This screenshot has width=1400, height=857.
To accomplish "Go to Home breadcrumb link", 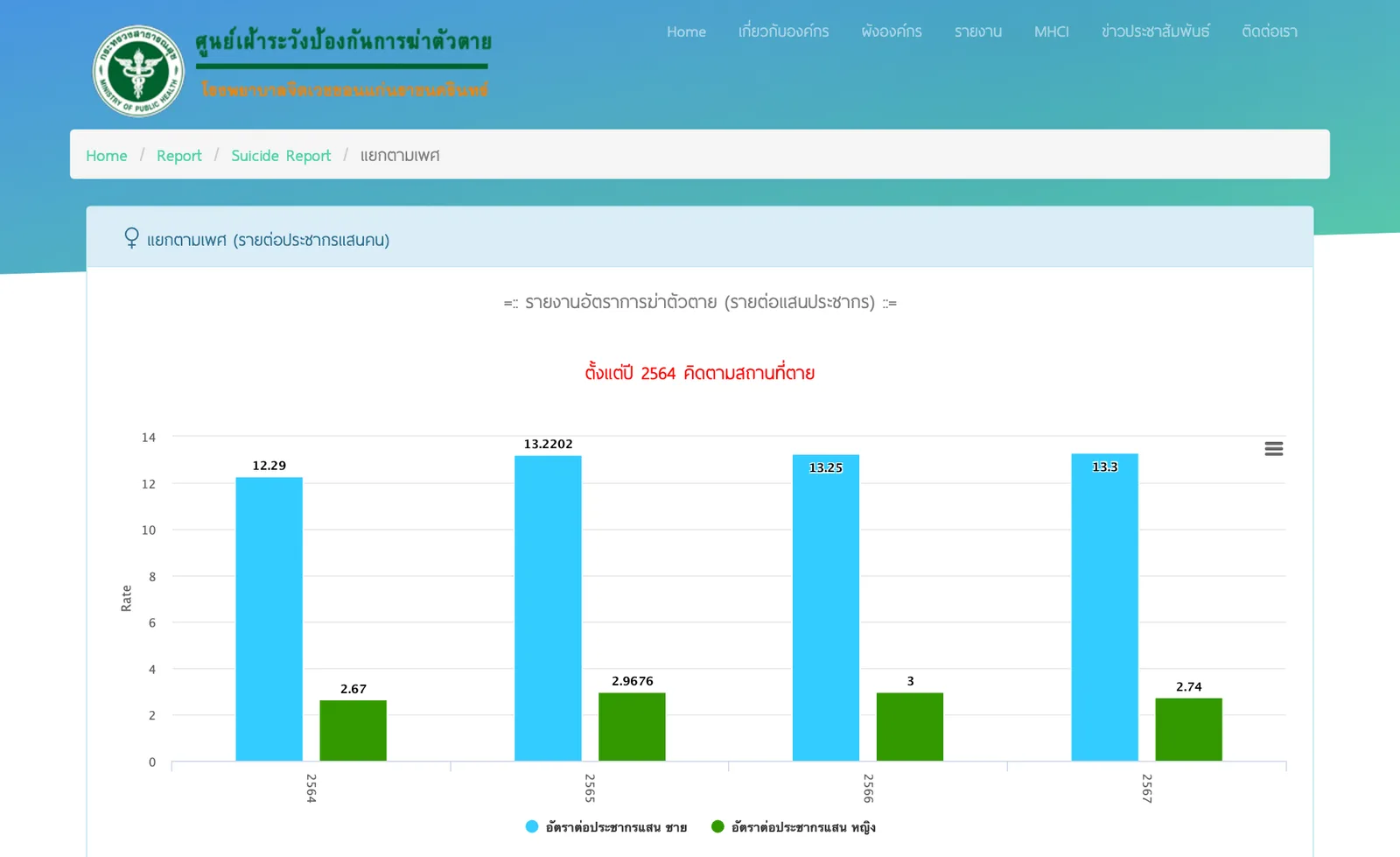I will 107,156.
